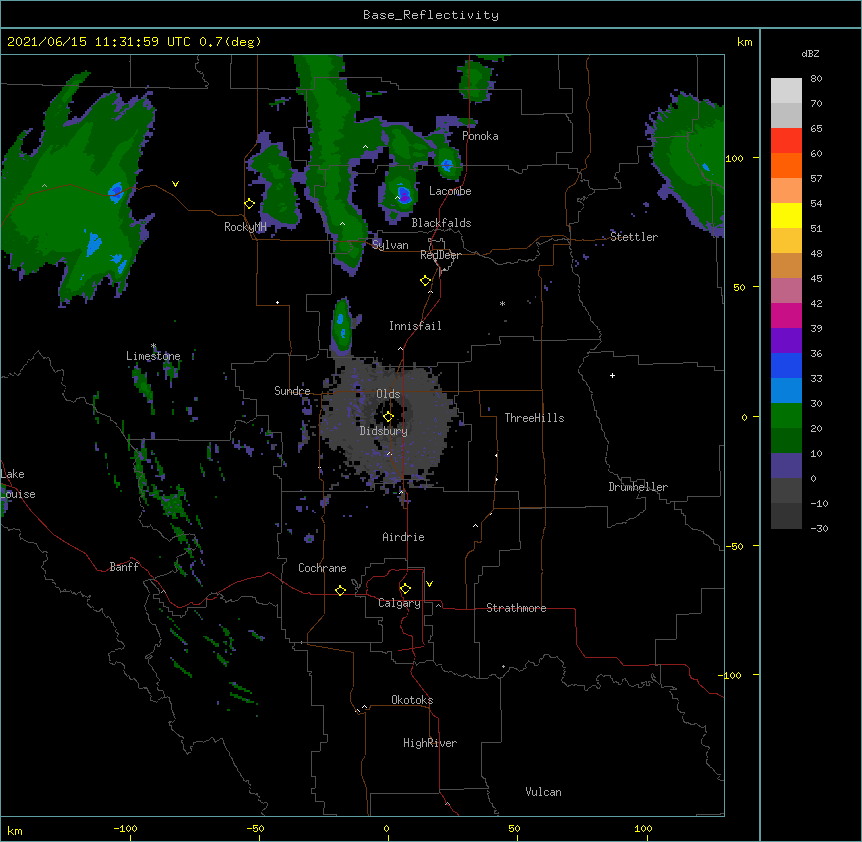Click the Didsbury city label
Viewport: 862px width, 842px height.
pos(383,431)
